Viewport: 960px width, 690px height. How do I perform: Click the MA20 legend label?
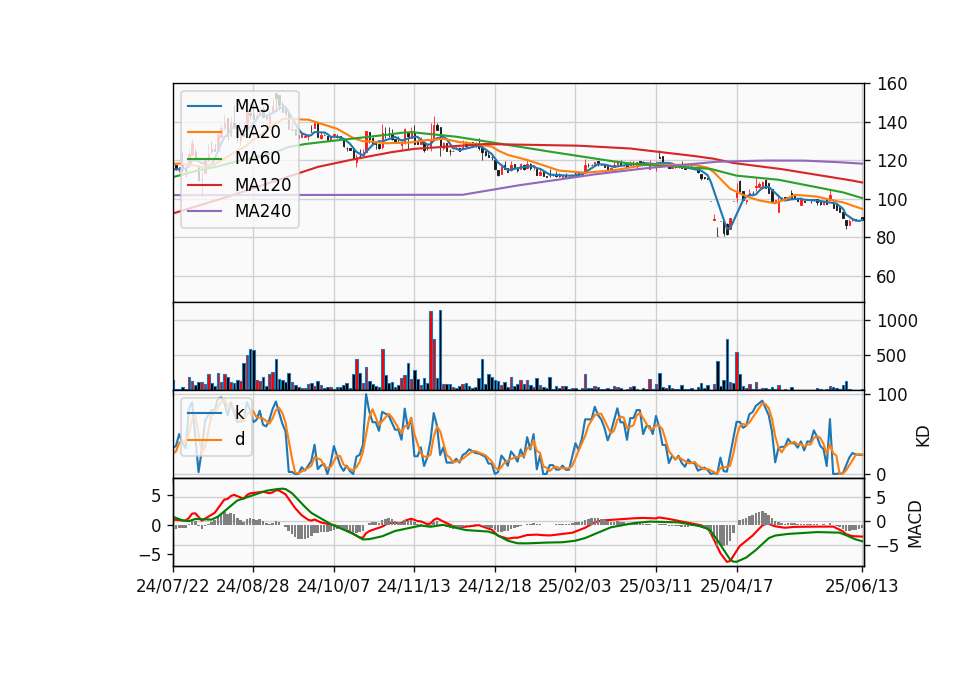pos(257,132)
